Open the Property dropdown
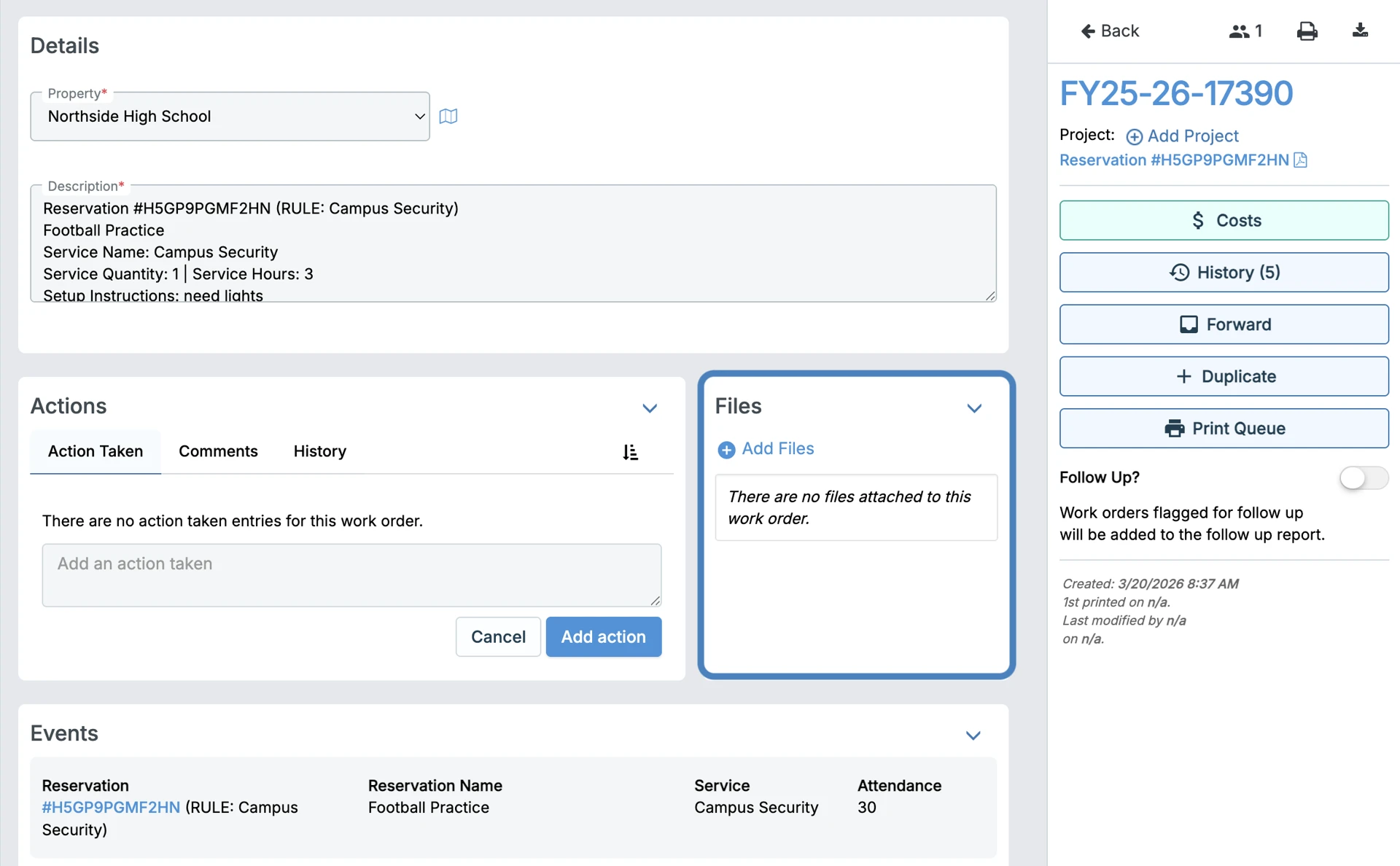This screenshot has width=1400, height=866. (230, 117)
